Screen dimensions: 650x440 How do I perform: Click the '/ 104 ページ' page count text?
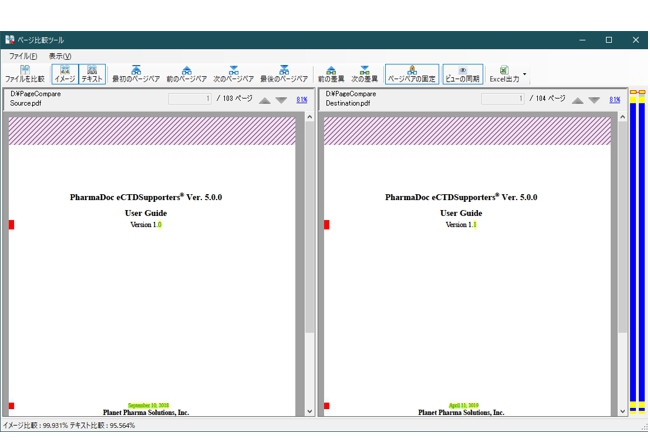coord(548,99)
